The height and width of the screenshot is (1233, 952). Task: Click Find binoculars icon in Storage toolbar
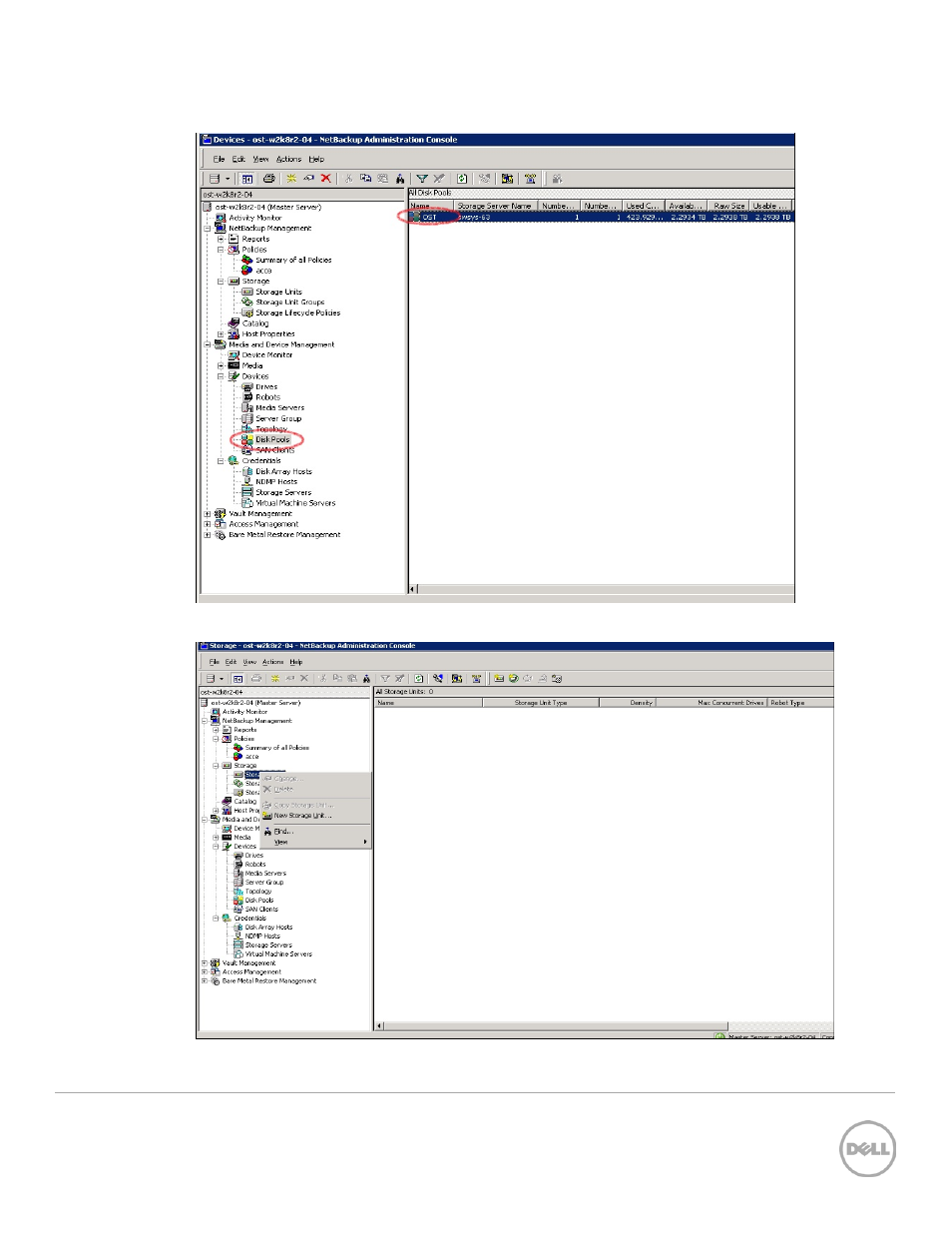[366, 679]
